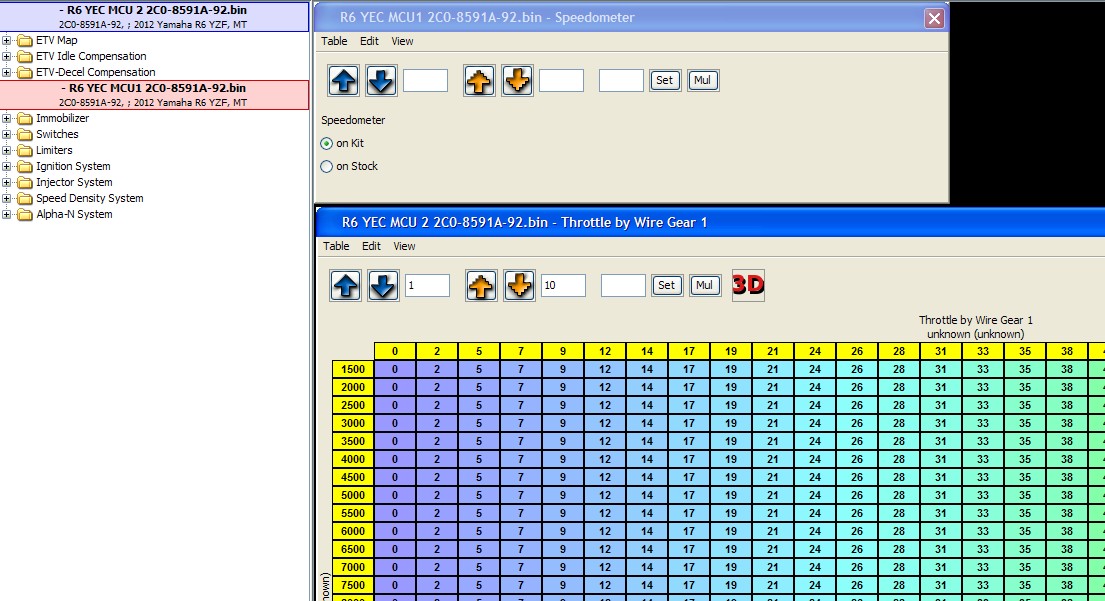Expand the ETV Map tree node
The image size is (1105, 601).
(x=7, y=41)
